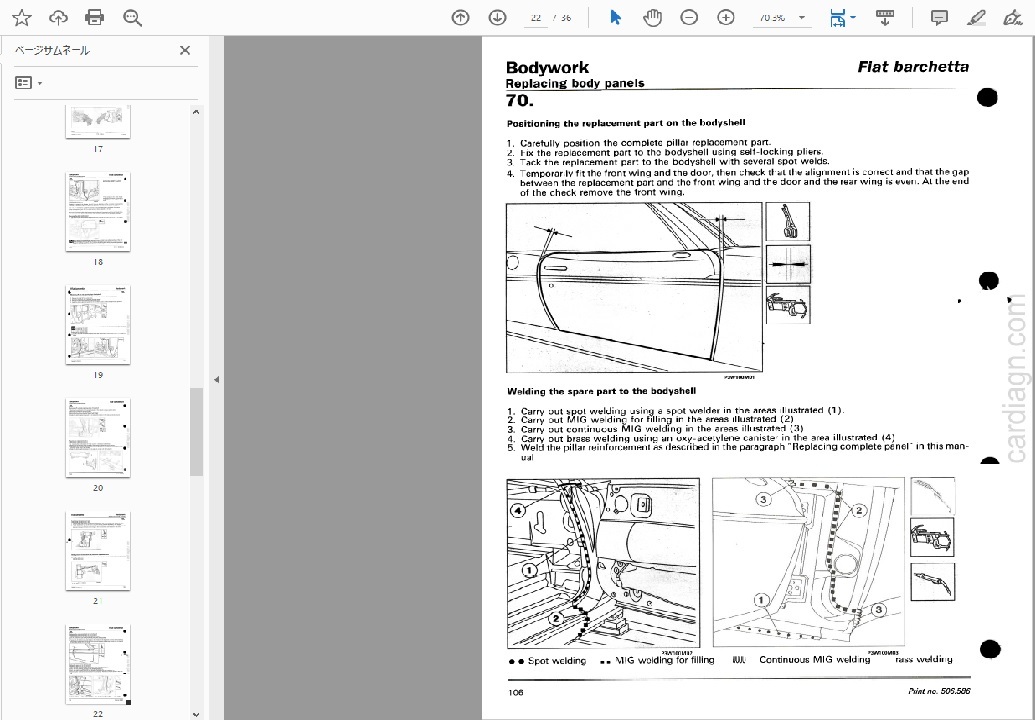
Task: Collapse the side panel with the left arrow
Action: pos(217,379)
